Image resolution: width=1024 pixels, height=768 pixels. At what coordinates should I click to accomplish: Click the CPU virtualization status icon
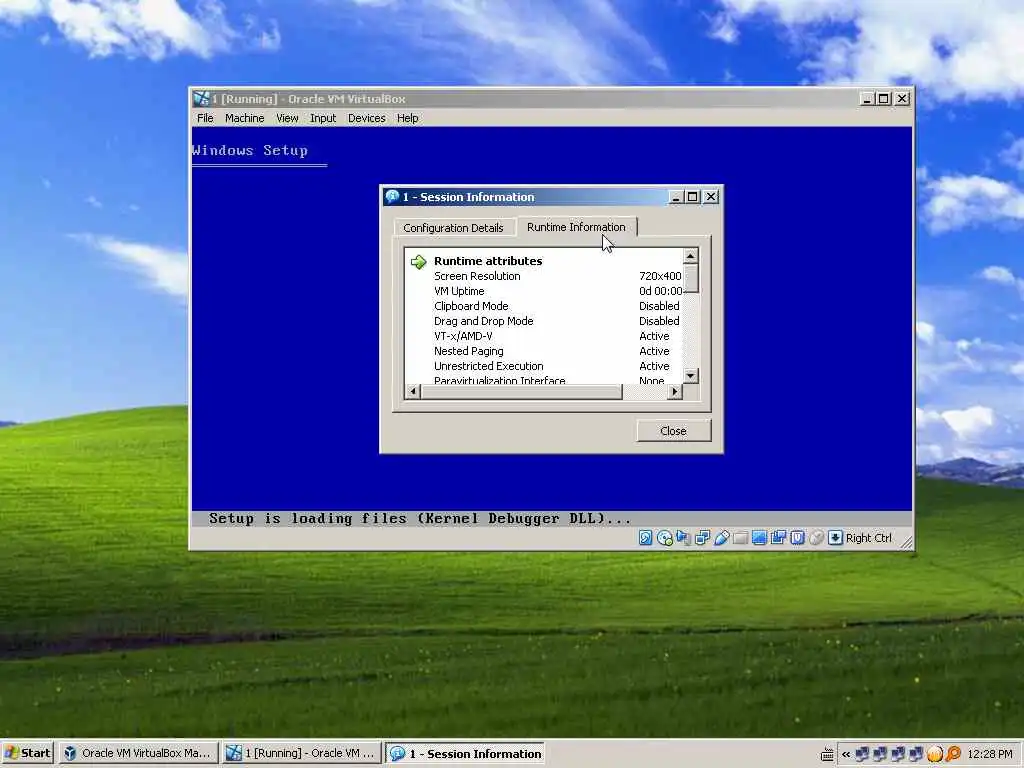pyautogui.click(x=797, y=537)
